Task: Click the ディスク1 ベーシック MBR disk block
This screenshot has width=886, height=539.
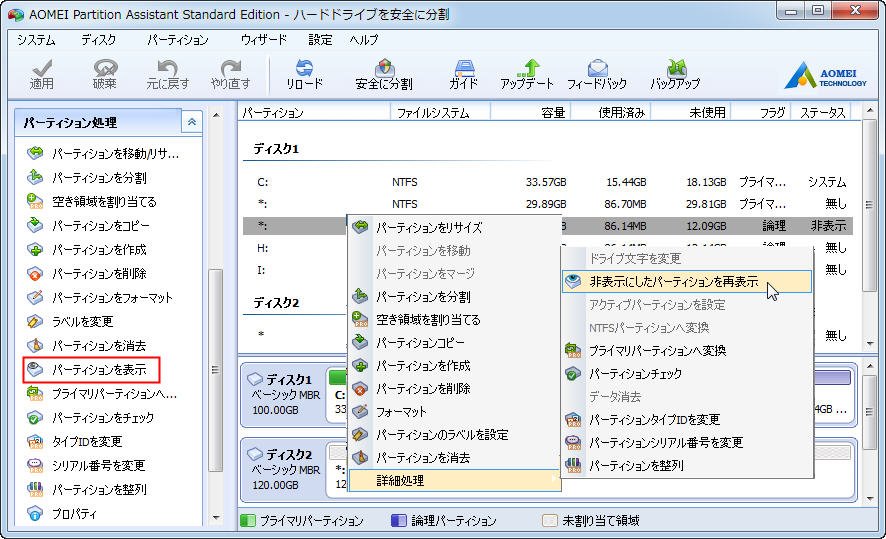Action: (284, 394)
